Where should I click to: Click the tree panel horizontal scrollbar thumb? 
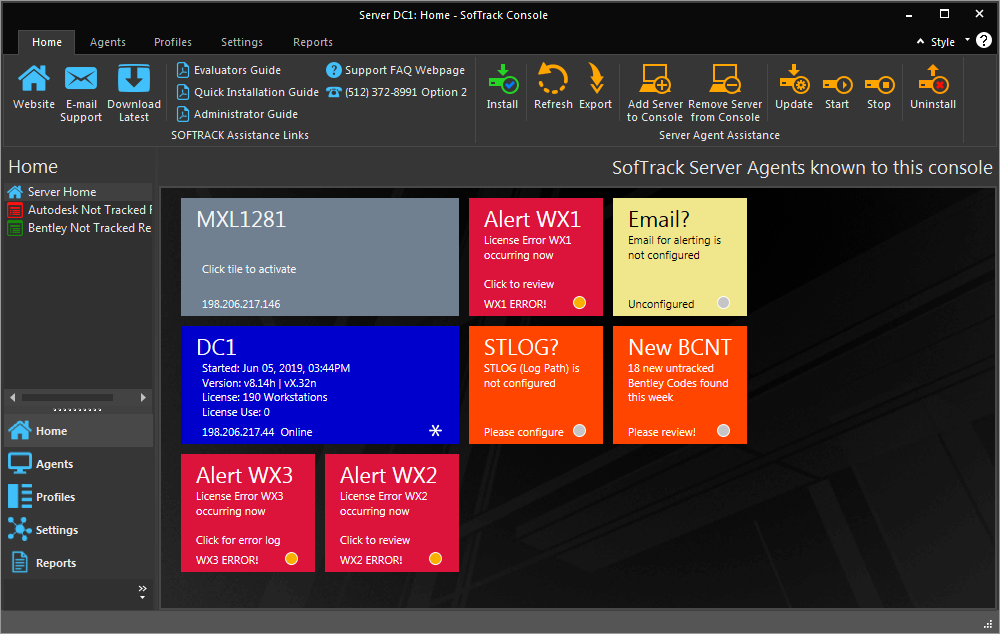68,397
